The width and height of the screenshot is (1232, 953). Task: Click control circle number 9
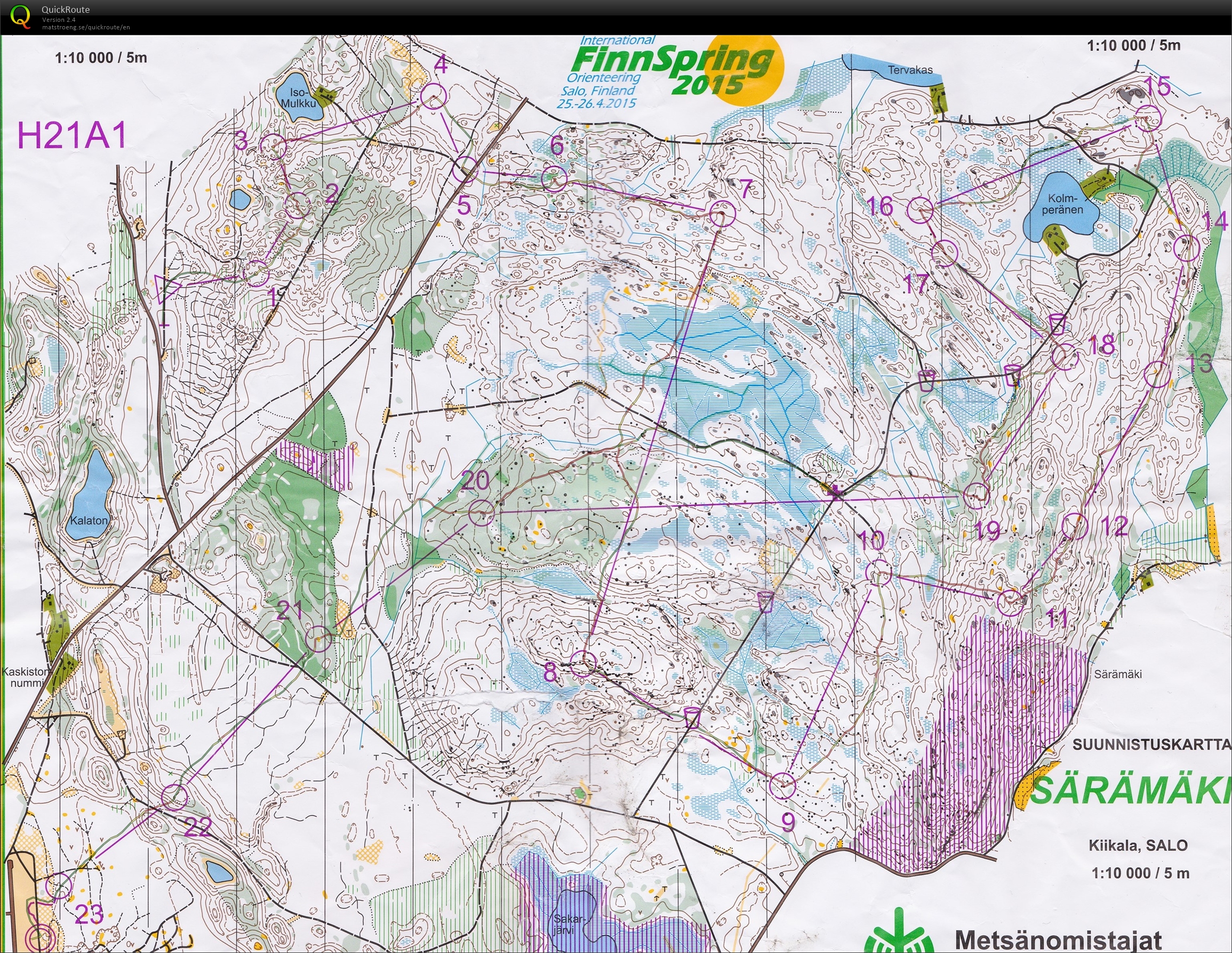coord(782,785)
